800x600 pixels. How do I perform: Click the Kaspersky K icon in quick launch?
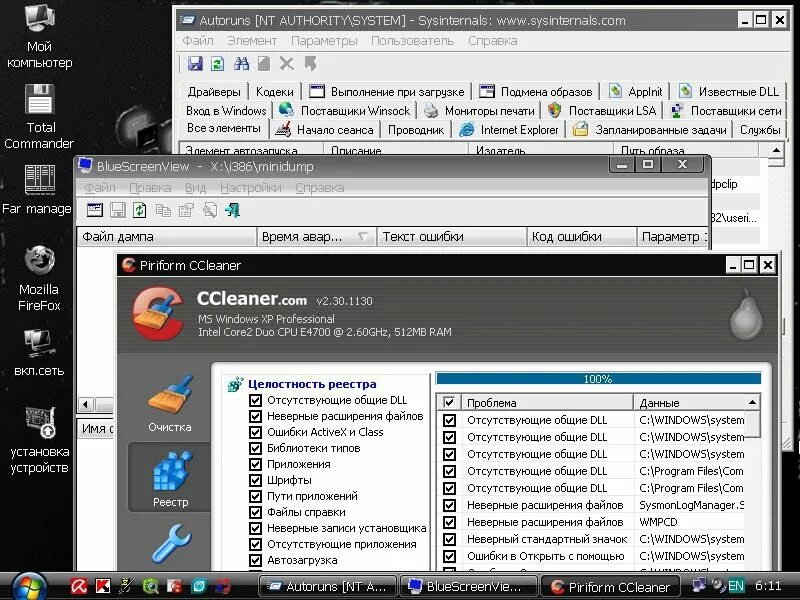coord(103,586)
